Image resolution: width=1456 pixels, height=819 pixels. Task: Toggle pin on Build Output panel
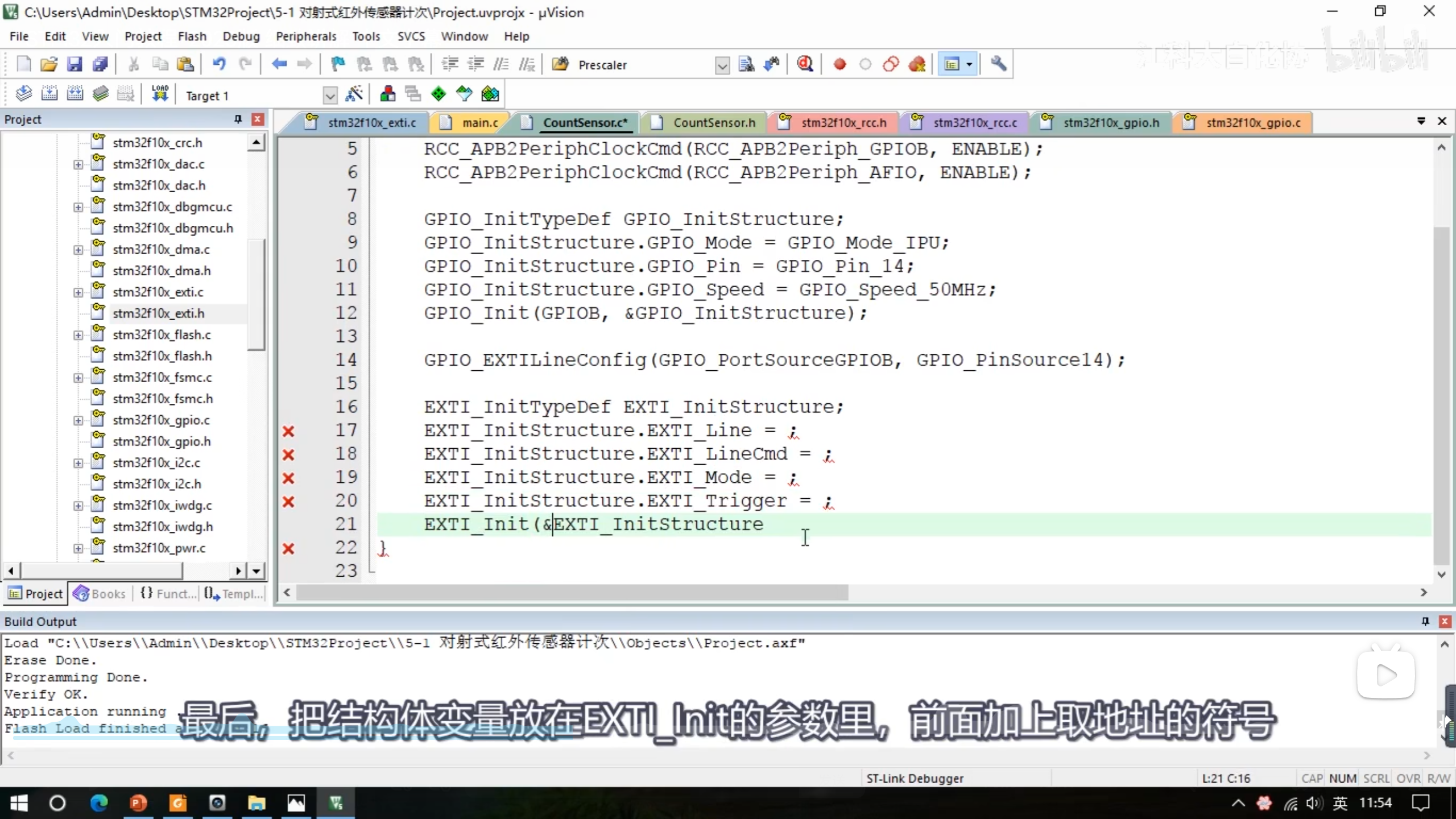(x=1425, y=621)
